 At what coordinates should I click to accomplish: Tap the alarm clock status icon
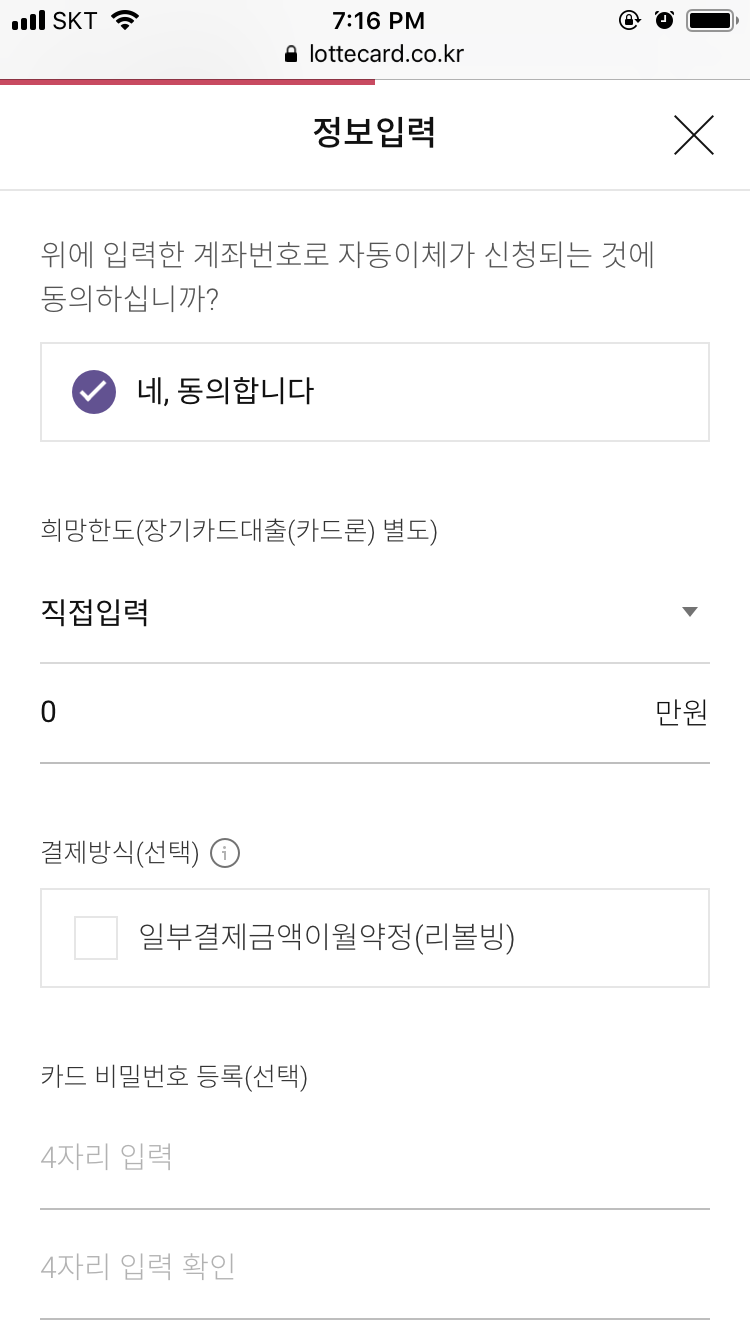click(664, 20)
